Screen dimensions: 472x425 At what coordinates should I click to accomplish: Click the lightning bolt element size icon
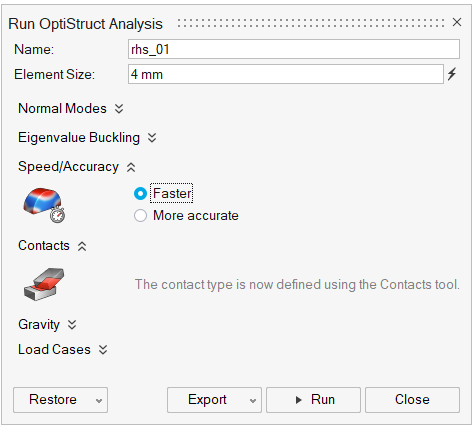point(452,74)
